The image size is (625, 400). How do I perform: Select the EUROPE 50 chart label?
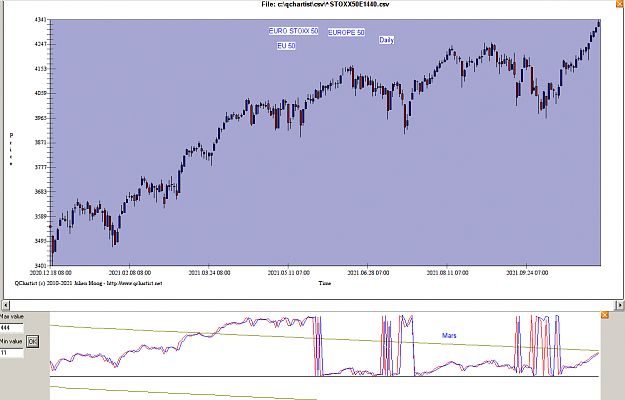click(x=346, y=32)
